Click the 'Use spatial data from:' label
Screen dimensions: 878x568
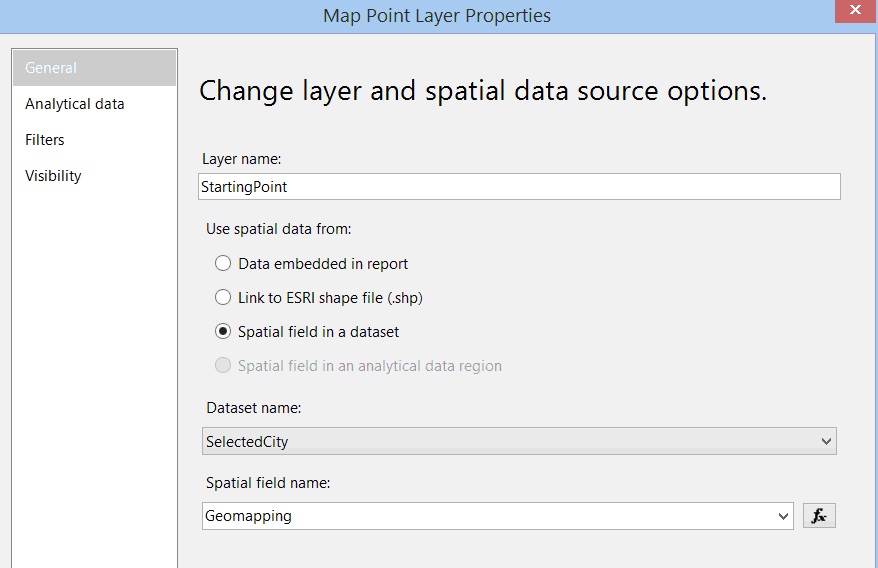tap(279, 229)
